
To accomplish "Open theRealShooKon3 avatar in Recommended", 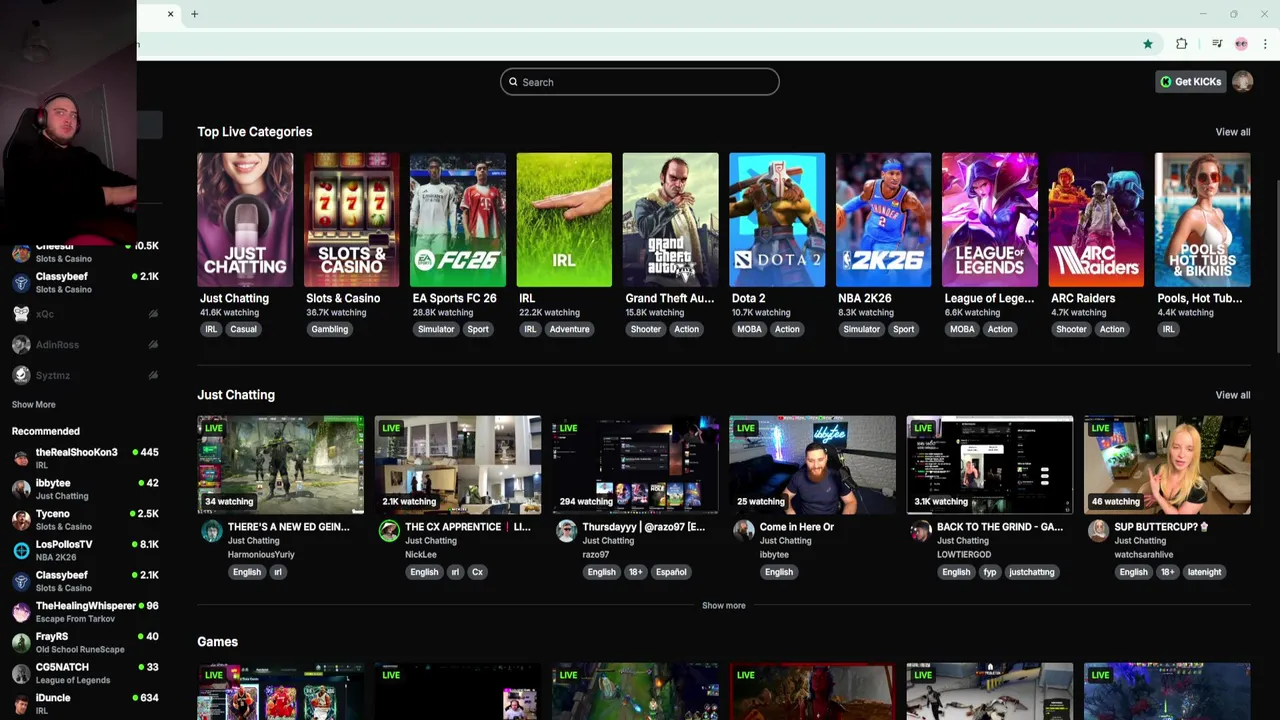I will (x=21, y=459).
